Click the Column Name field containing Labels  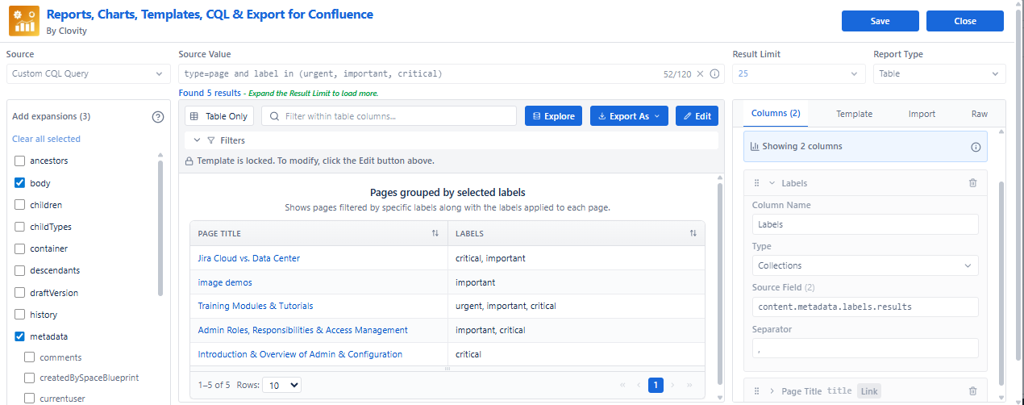[865, 224]
